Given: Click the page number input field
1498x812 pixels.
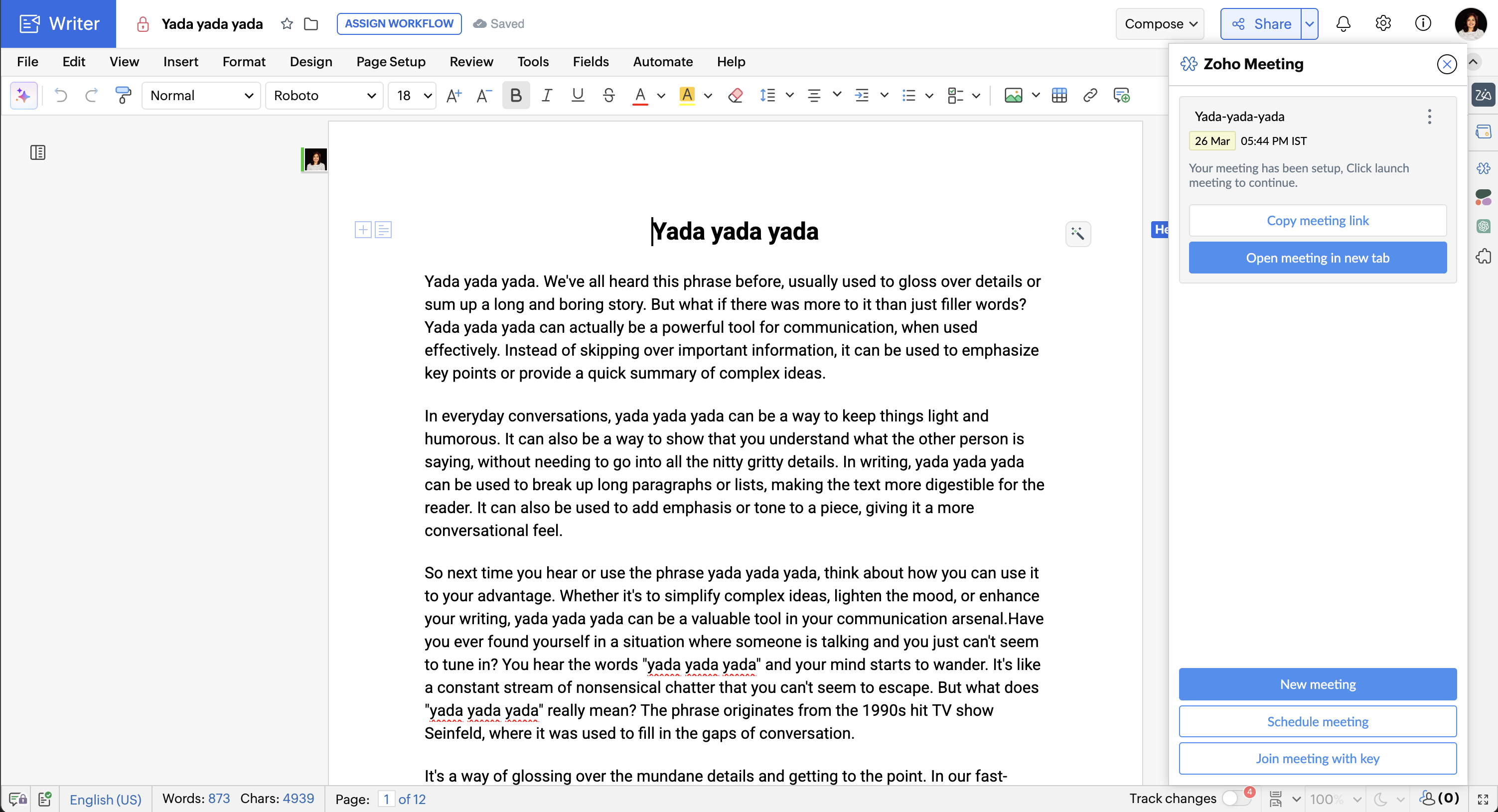Looking at the screenshot, I should 386,799.
